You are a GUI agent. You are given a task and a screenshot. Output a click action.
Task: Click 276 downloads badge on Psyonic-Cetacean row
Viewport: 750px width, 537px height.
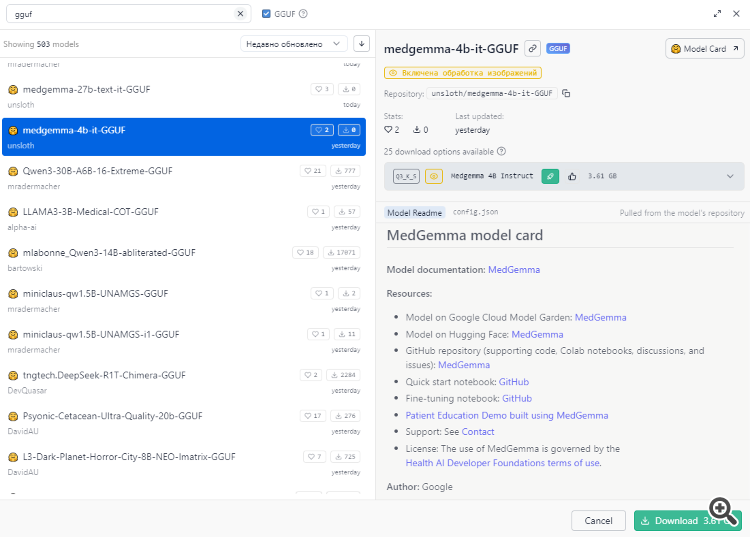coord(345,416)
